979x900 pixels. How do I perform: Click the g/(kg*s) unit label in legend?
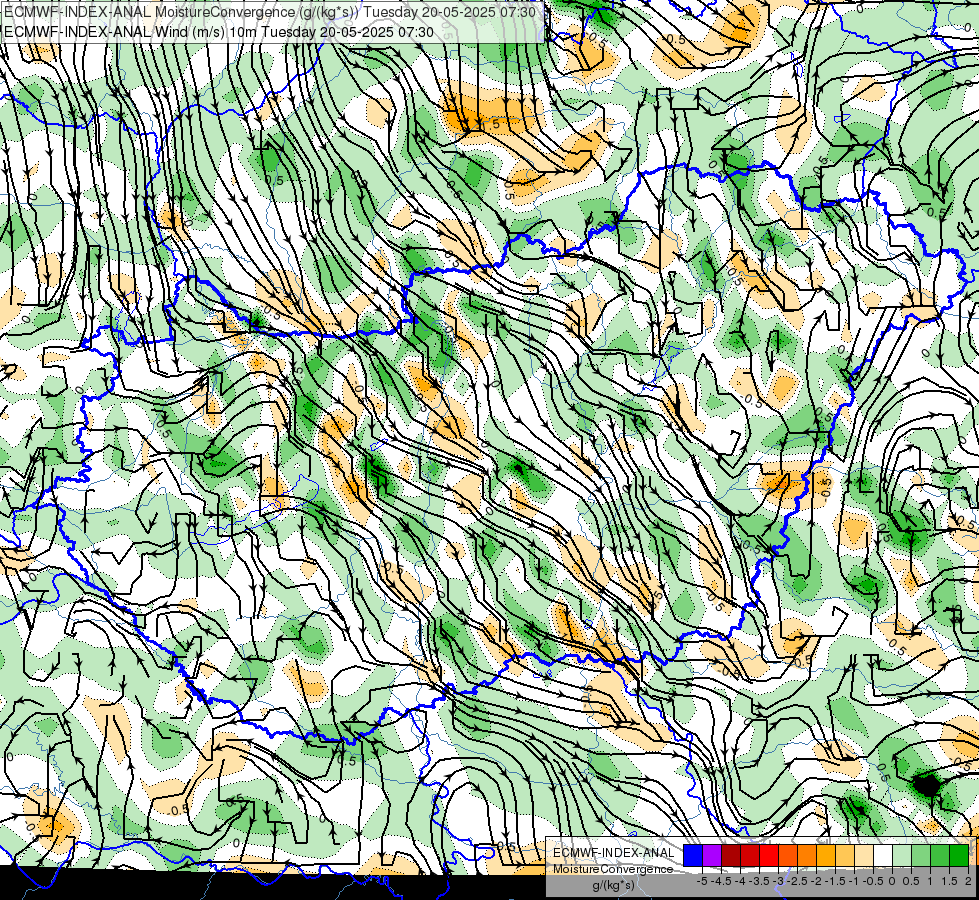click(613, 886)
